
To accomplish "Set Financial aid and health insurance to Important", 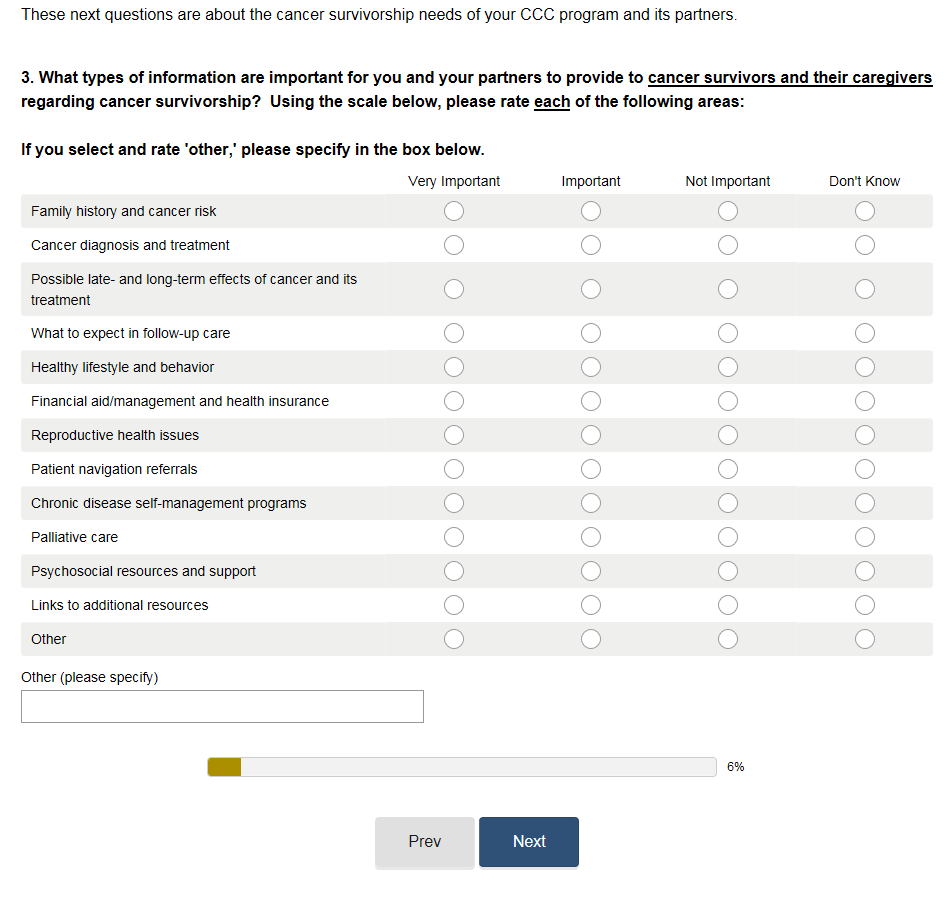I will tap(591, 401).
